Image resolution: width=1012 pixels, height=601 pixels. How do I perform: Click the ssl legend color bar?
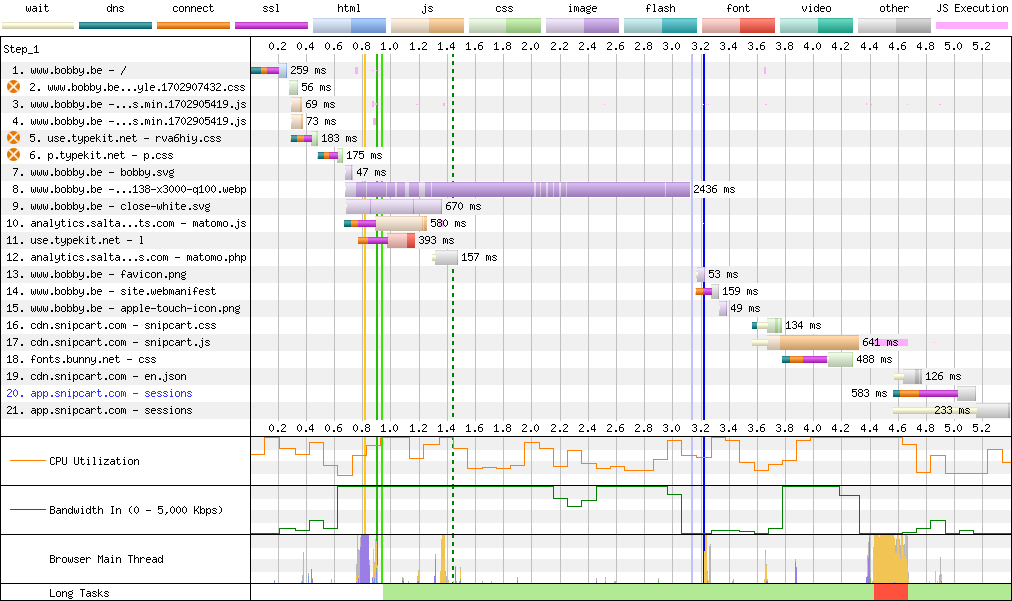pyautogui.click(x=272, y=26)
